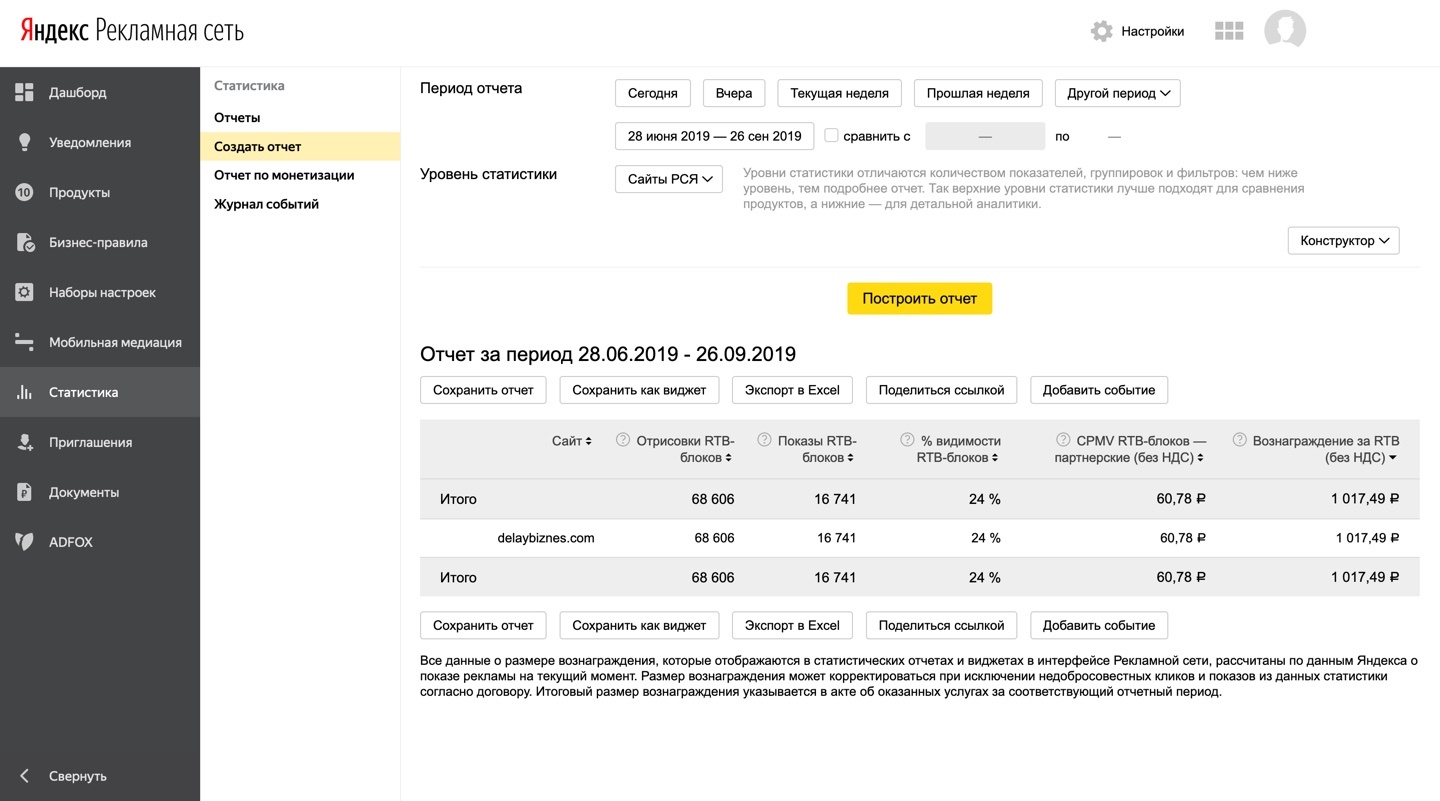Click the Documents file icon
The height and width of the screenshot is (801, 1440).
coord(25,492)
